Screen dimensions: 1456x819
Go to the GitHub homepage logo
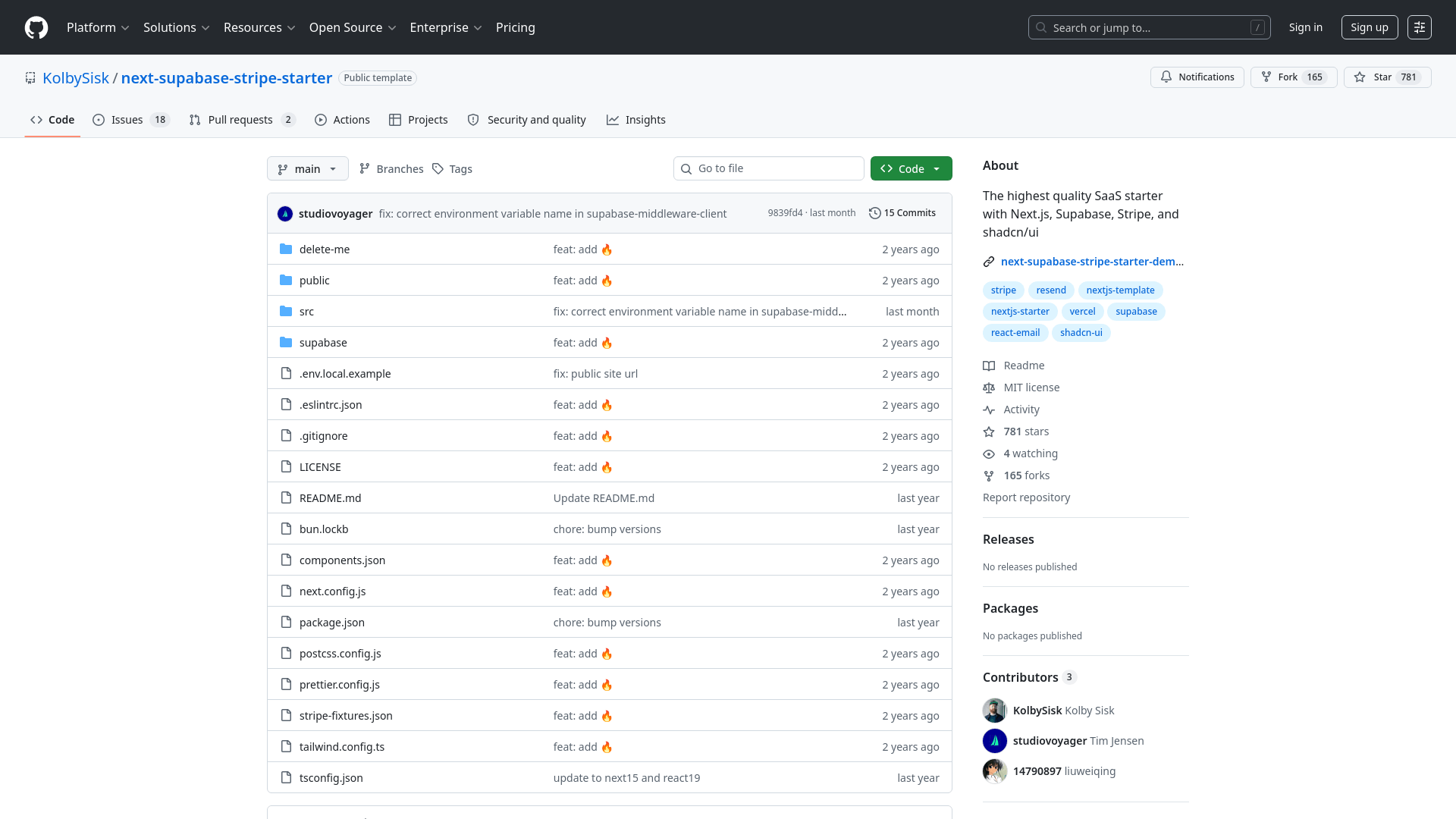[36, 27]
